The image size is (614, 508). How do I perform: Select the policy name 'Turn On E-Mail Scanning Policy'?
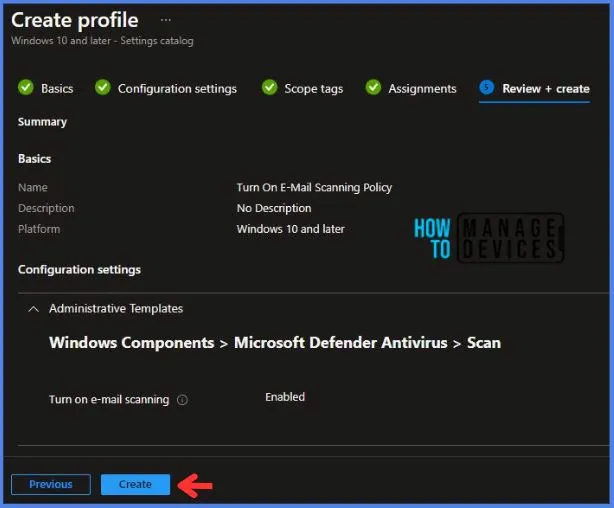314,188
